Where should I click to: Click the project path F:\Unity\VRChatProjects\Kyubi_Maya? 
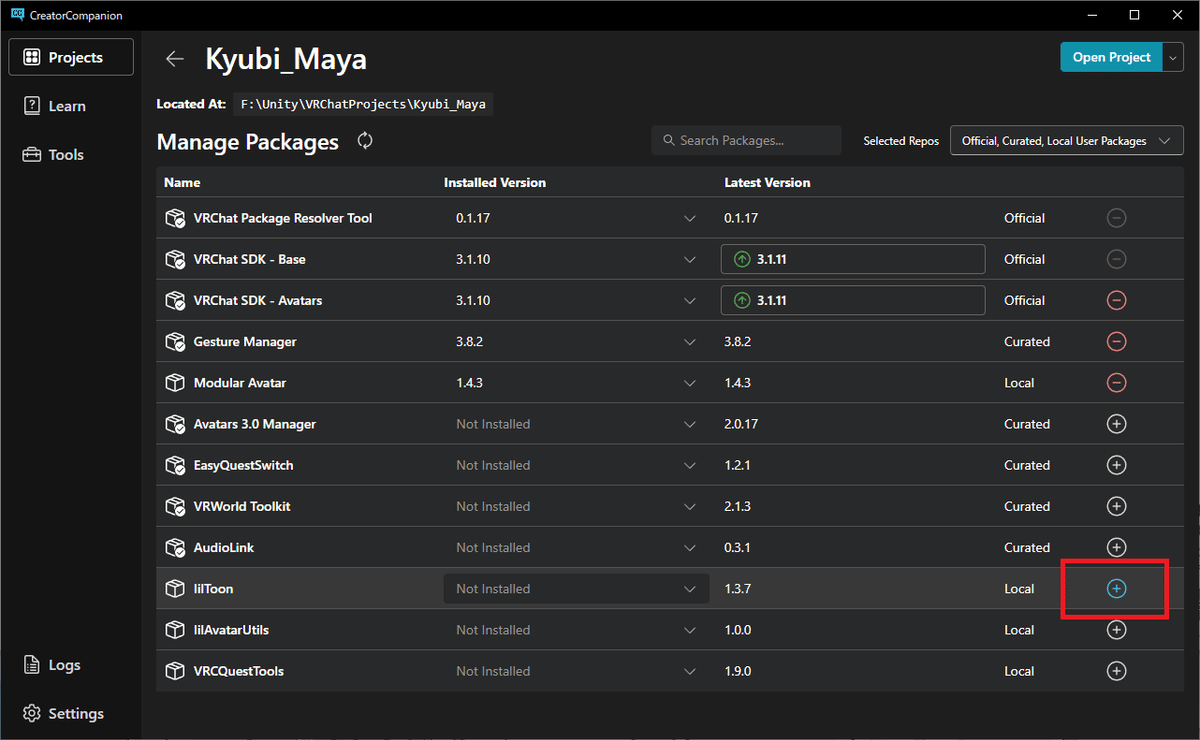click(x=364, y=104)
